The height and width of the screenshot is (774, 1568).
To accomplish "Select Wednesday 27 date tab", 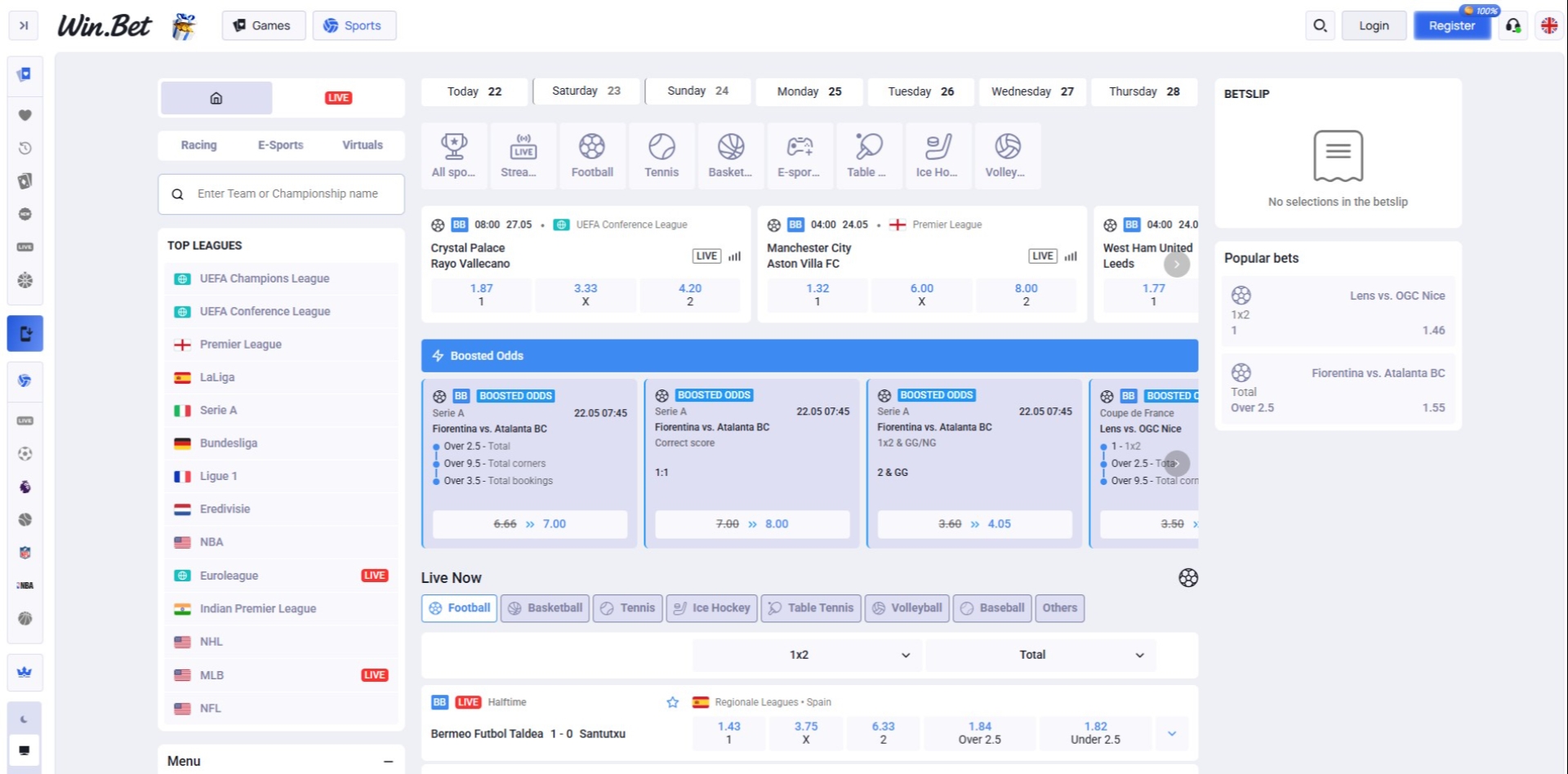I will (x=1032, y=91).
